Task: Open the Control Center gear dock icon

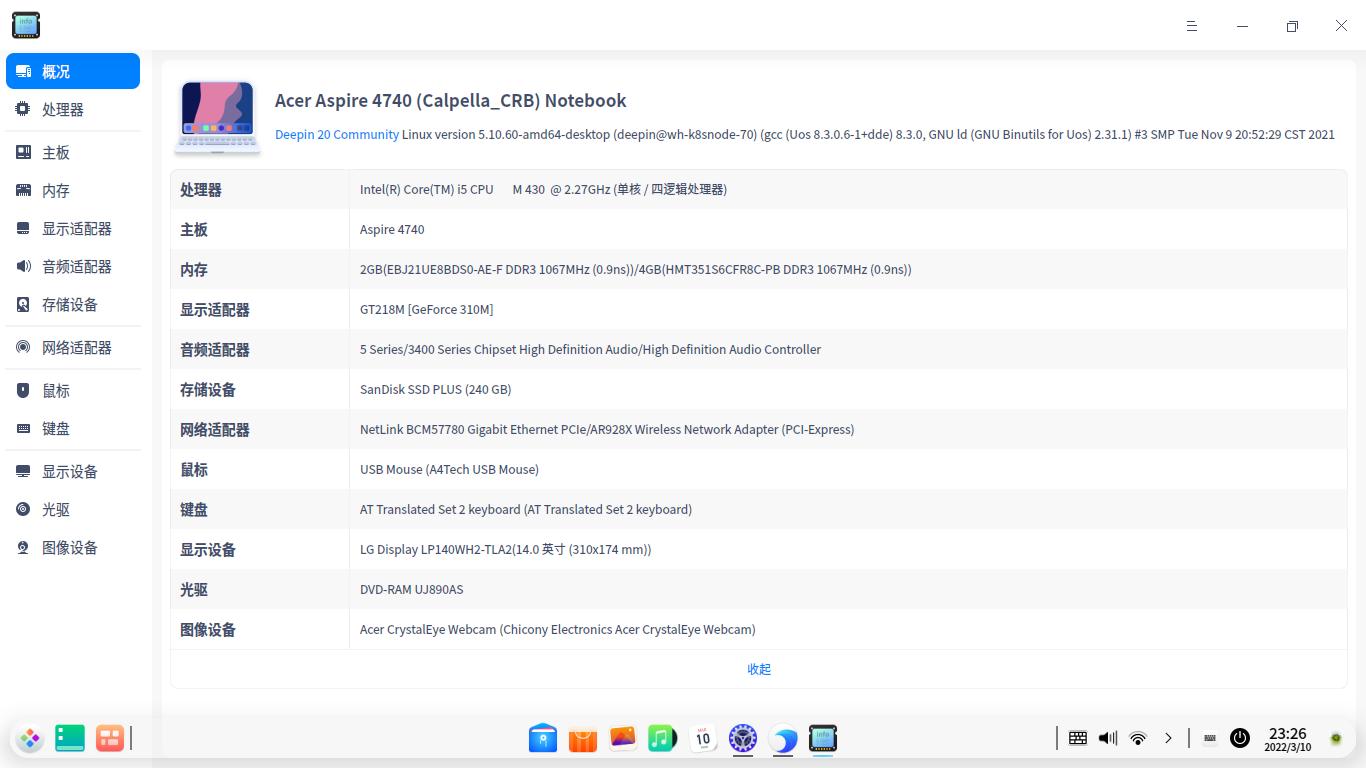Action: (x=743, y=739)
